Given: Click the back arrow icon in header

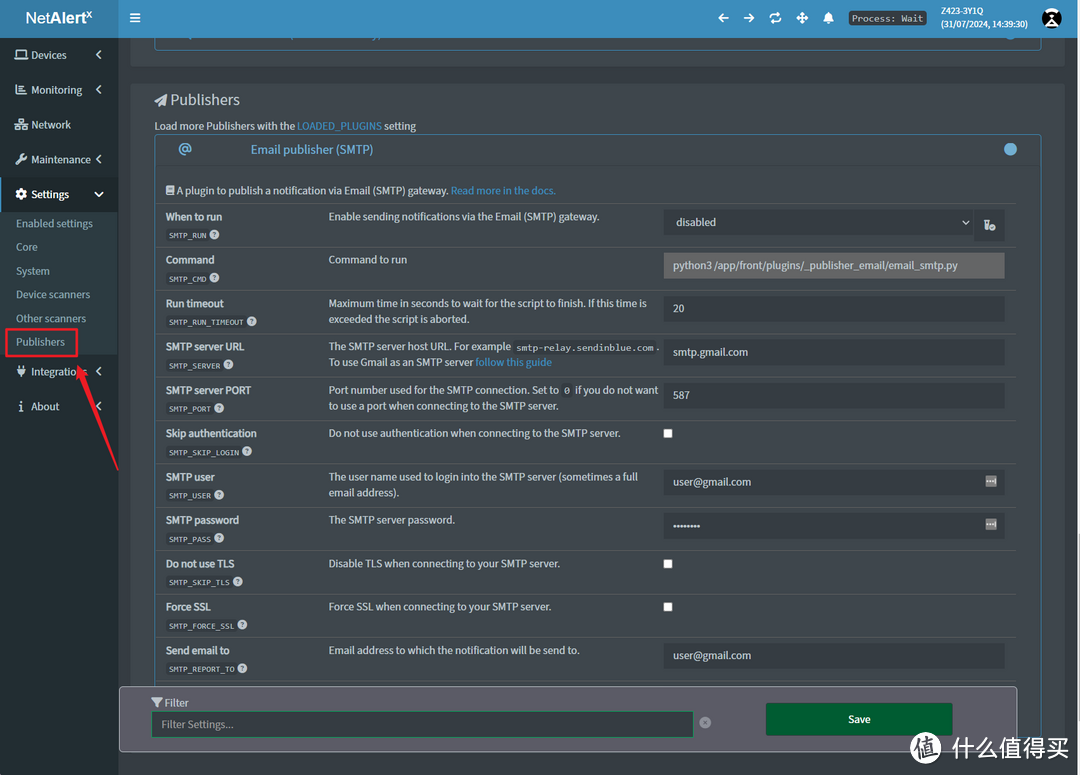Looking at the screenshot, I should point(723,18).
